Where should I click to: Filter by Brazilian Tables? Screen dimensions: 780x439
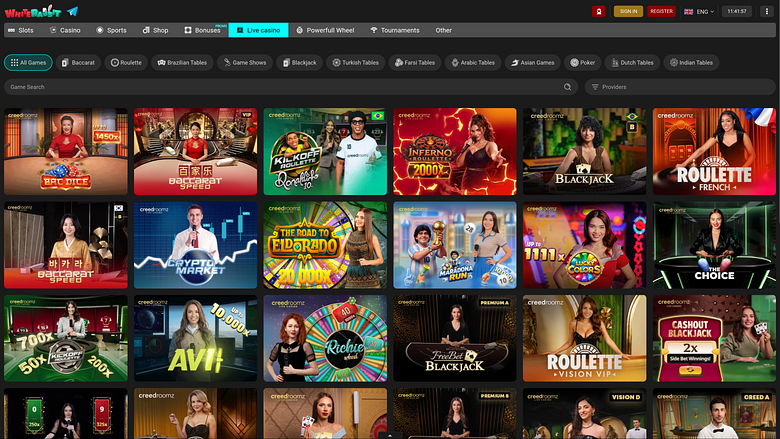pos(183,63)
